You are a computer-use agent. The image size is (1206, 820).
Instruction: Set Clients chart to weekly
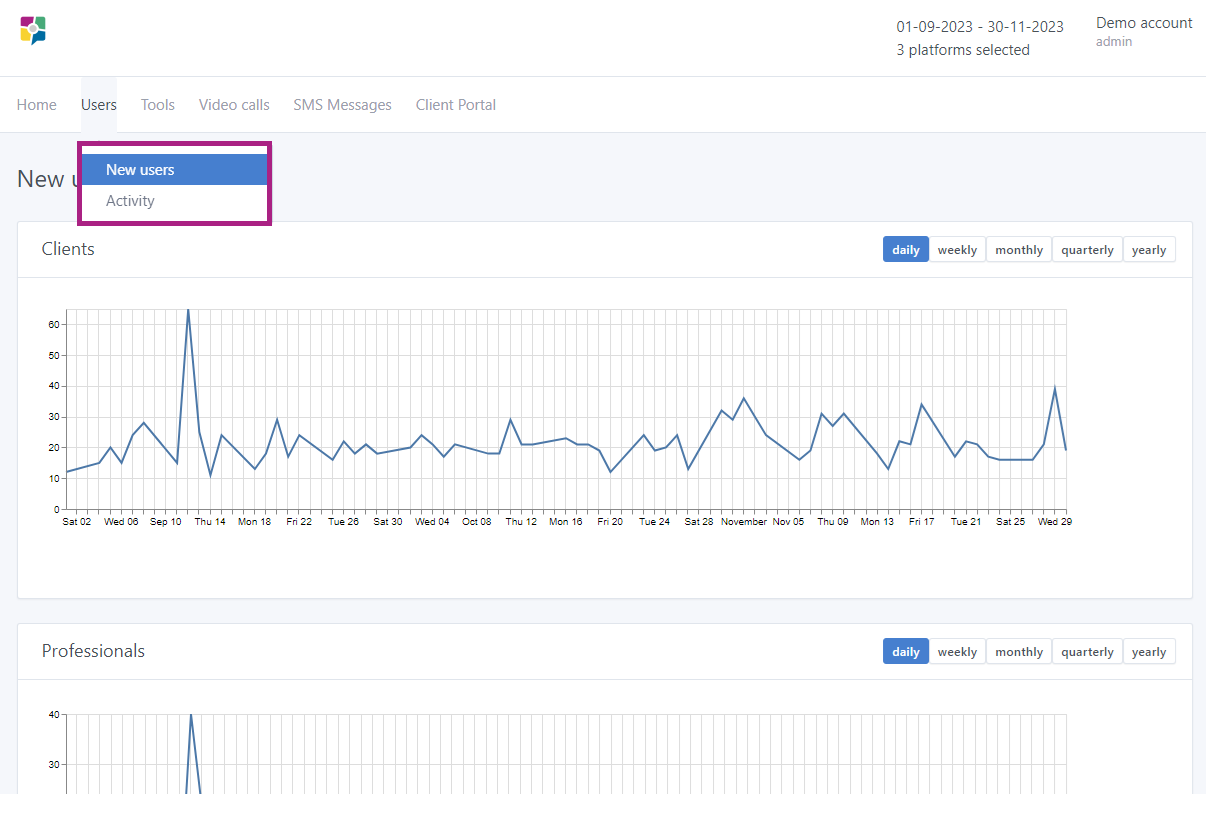click(957, 250)
